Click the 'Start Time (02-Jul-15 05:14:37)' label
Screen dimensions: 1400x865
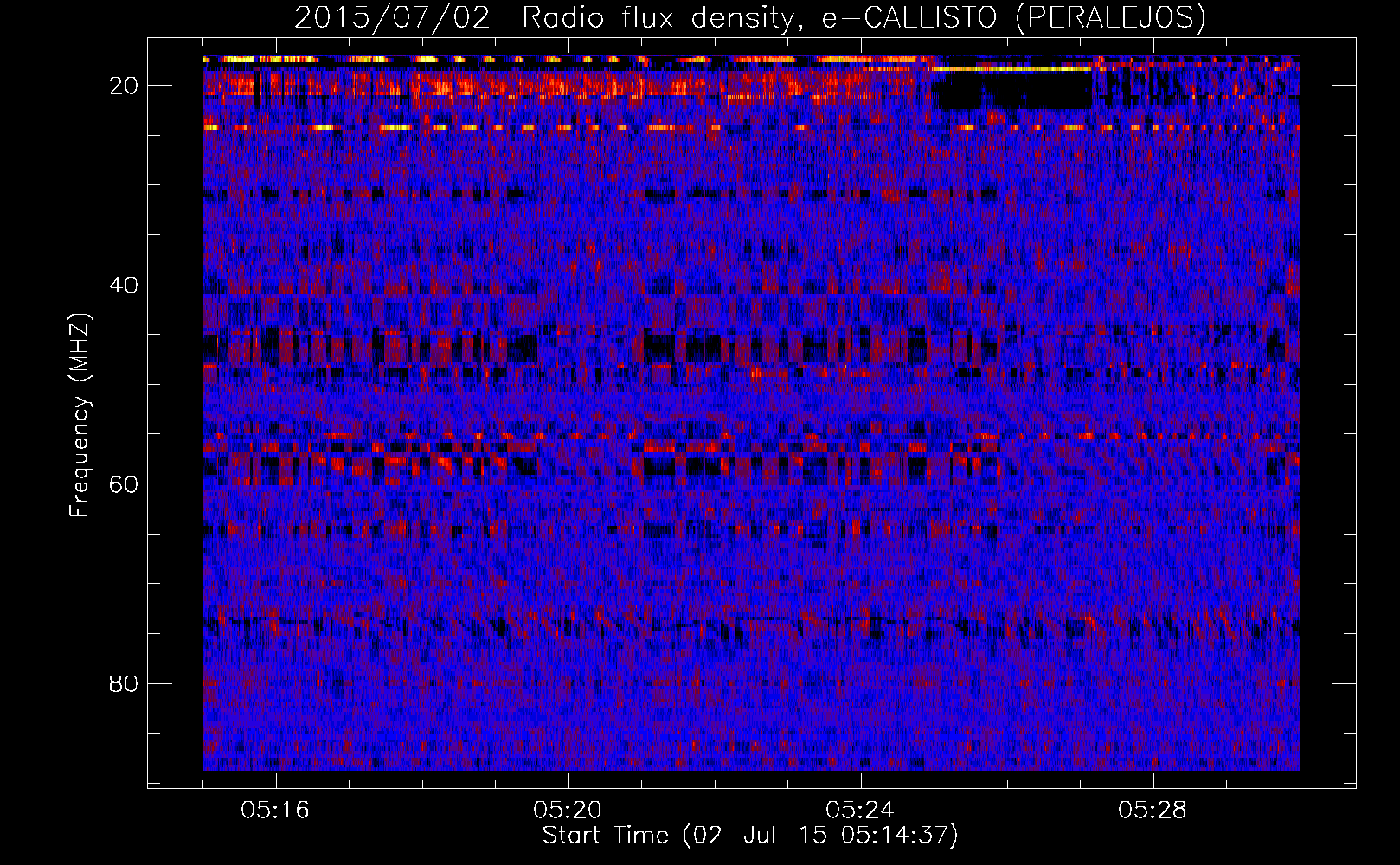pos(750,836)
